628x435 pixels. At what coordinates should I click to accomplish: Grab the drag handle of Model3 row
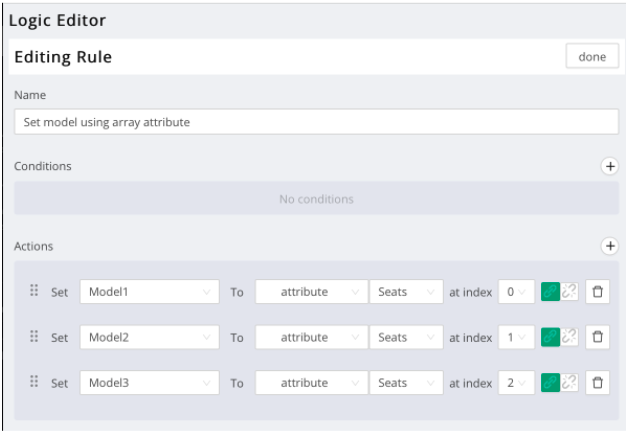[34, 382]
